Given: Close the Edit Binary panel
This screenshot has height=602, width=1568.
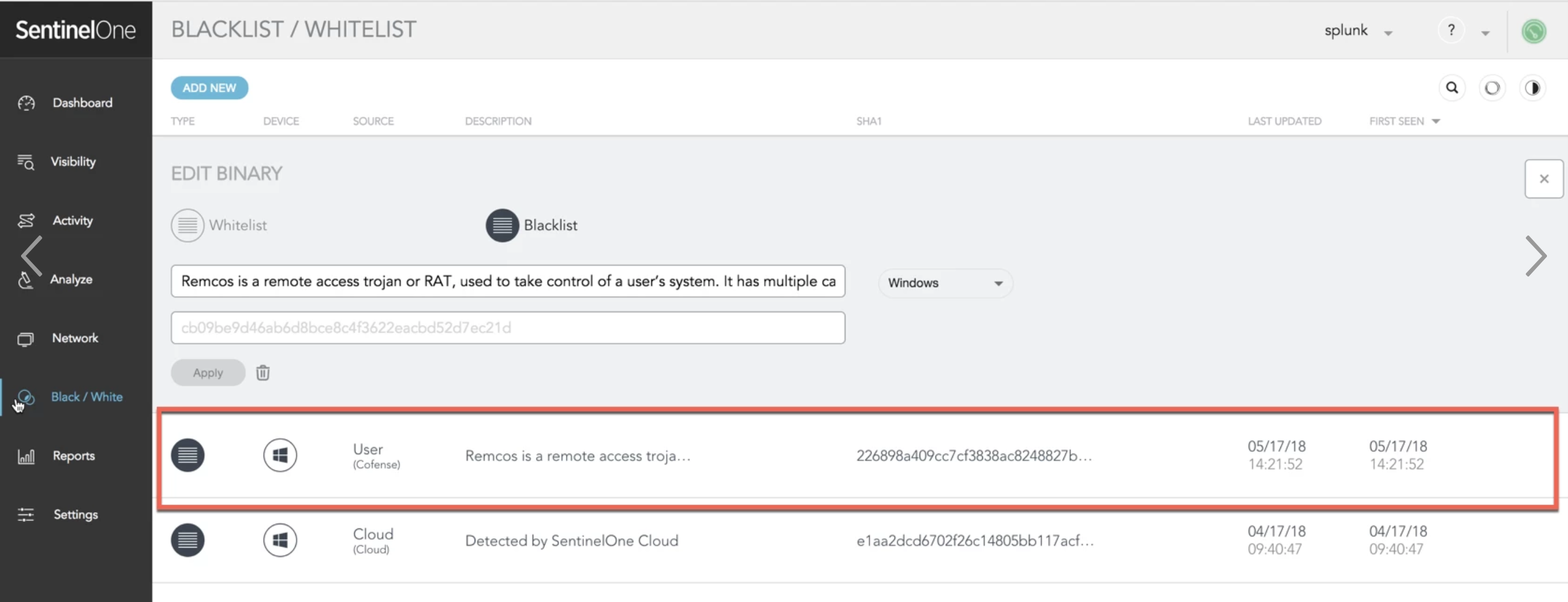Looking at the screenshot, I should 1543,179.
